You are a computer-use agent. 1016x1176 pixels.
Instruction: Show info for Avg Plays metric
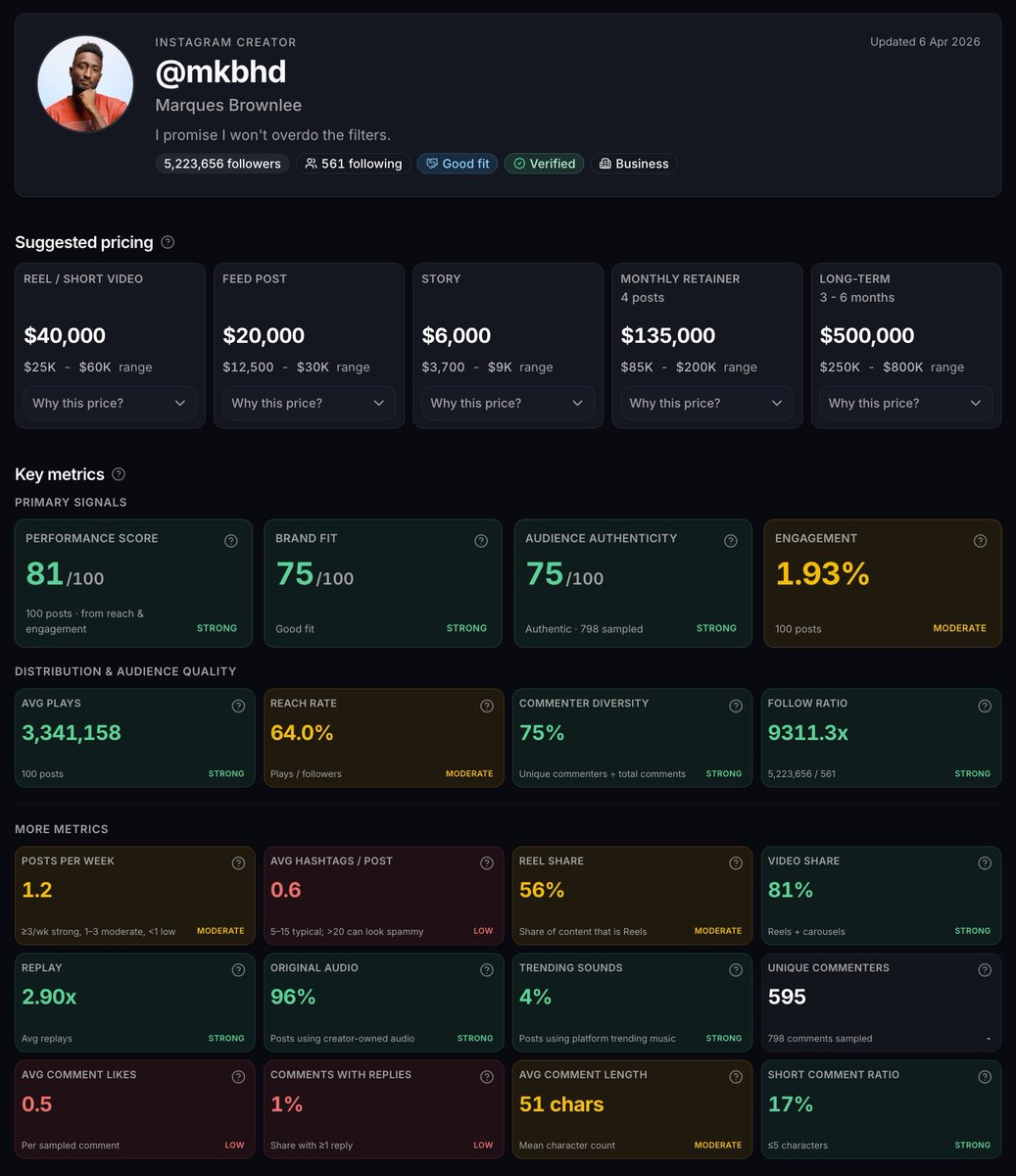pyautogui.click(x=238, y=706)
